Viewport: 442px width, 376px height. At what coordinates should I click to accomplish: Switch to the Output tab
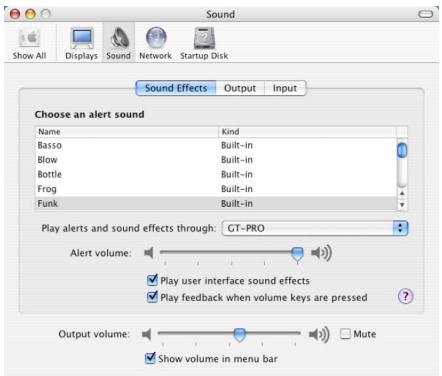point(240,88)
